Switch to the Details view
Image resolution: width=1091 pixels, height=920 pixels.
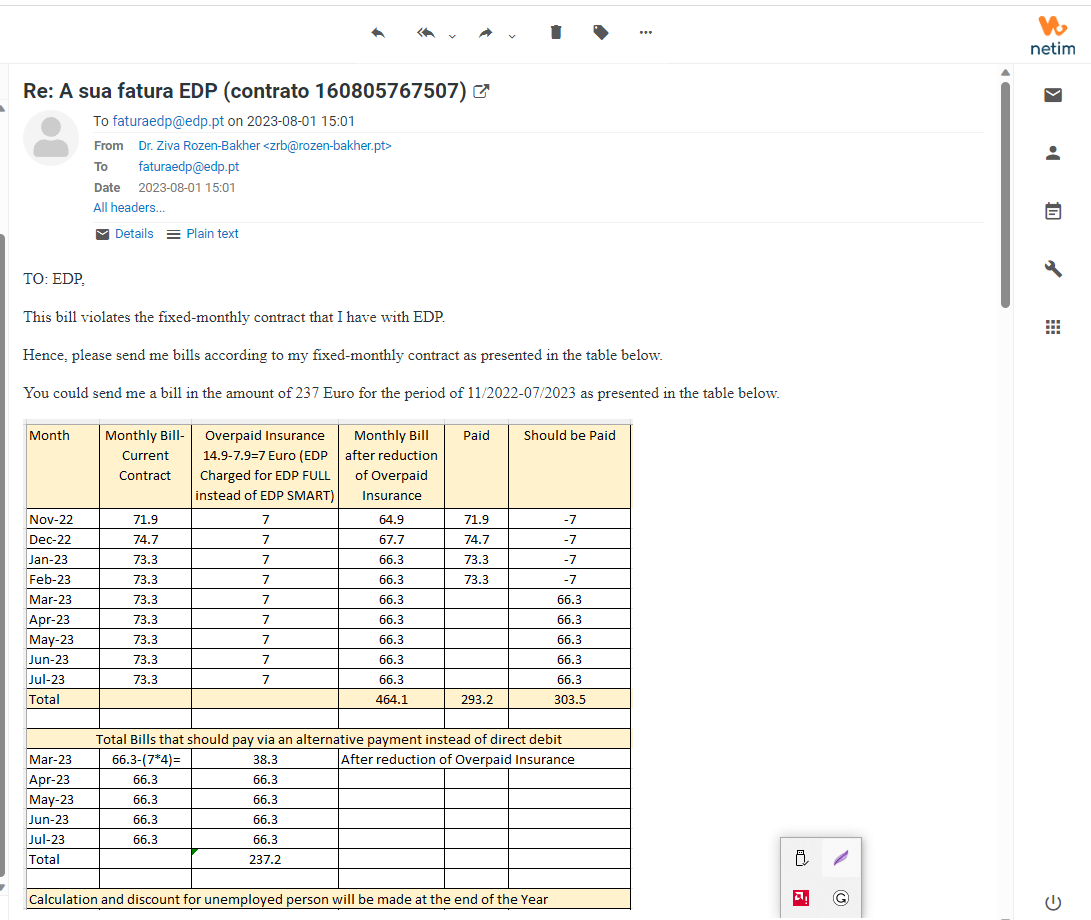click(x=124, y=234)
